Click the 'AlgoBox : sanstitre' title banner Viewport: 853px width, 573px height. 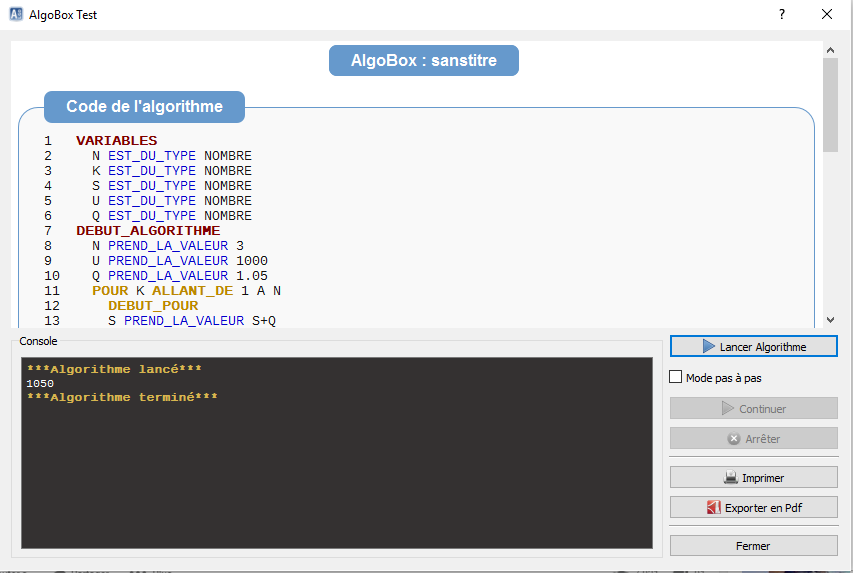point(424,60)
